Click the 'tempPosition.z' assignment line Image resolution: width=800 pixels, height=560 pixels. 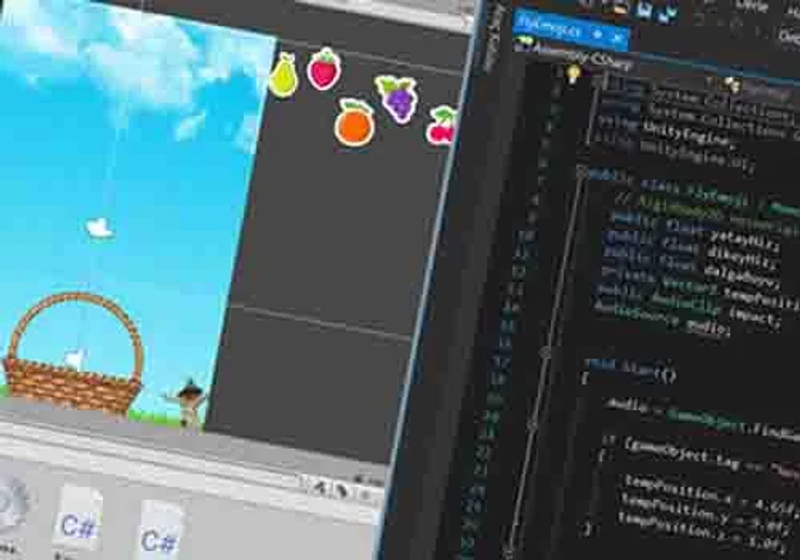point(703,534)
